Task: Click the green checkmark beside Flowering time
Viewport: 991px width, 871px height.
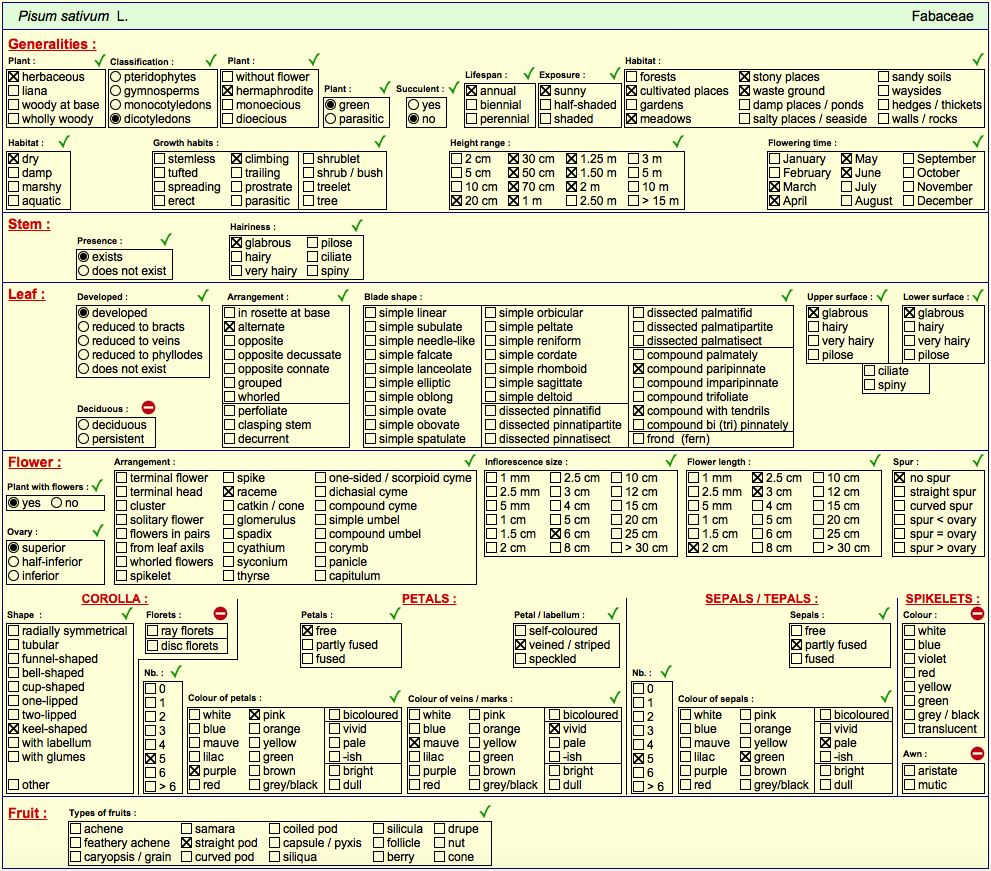Action: 978,142
